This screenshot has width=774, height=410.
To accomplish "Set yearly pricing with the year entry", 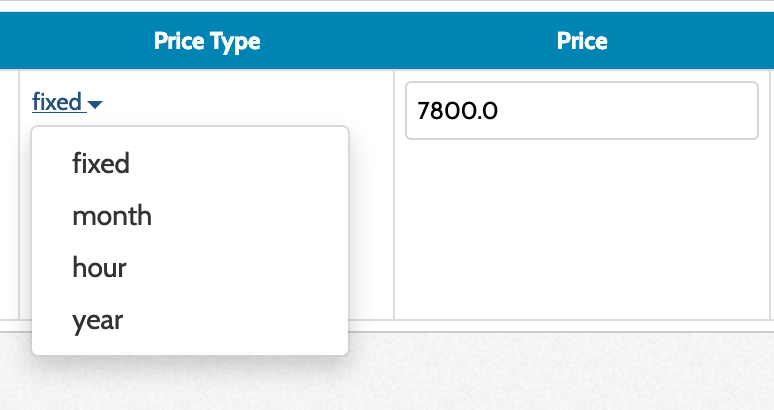I will coord(97,320).
